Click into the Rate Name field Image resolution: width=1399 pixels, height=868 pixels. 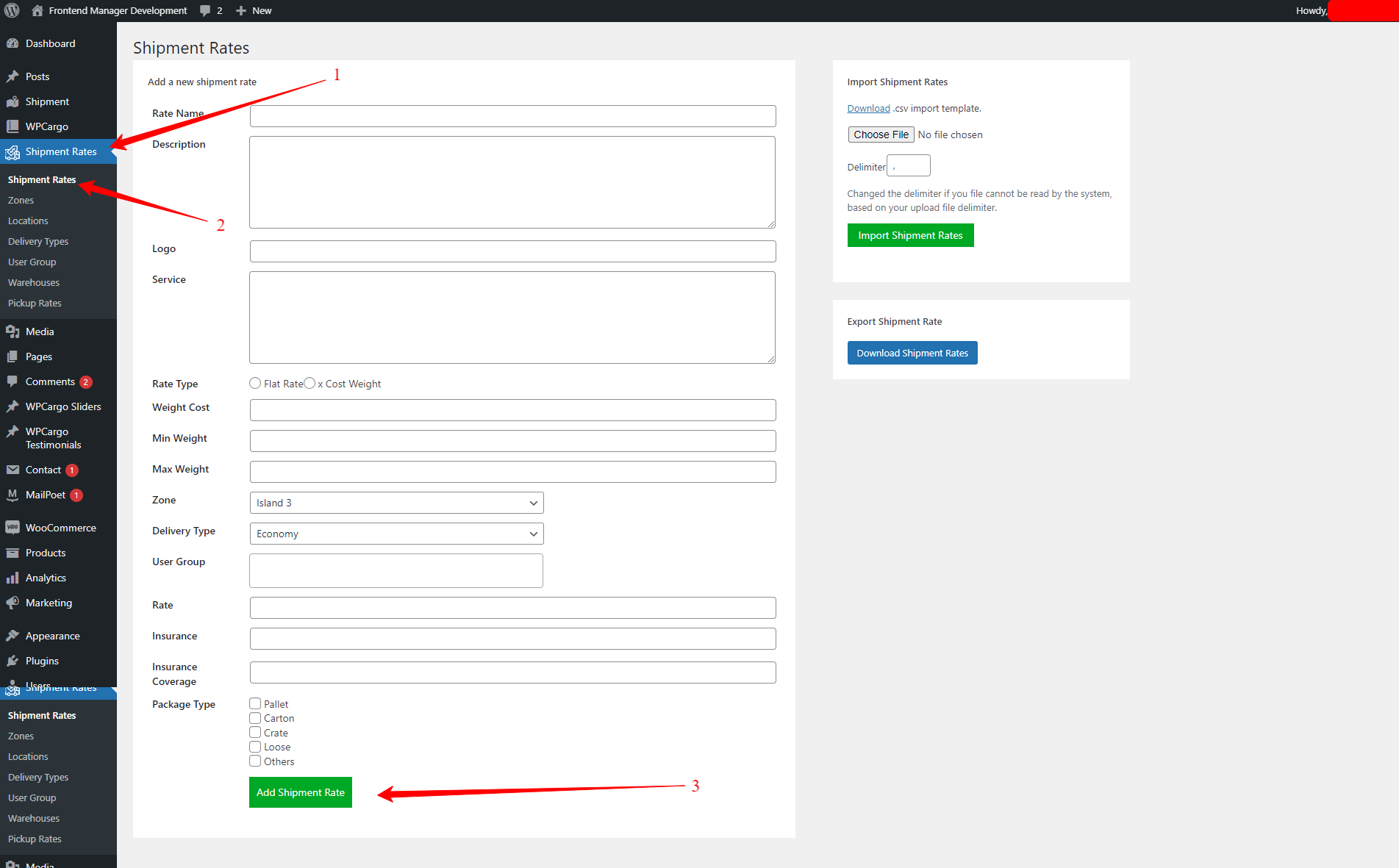[512, 116]
